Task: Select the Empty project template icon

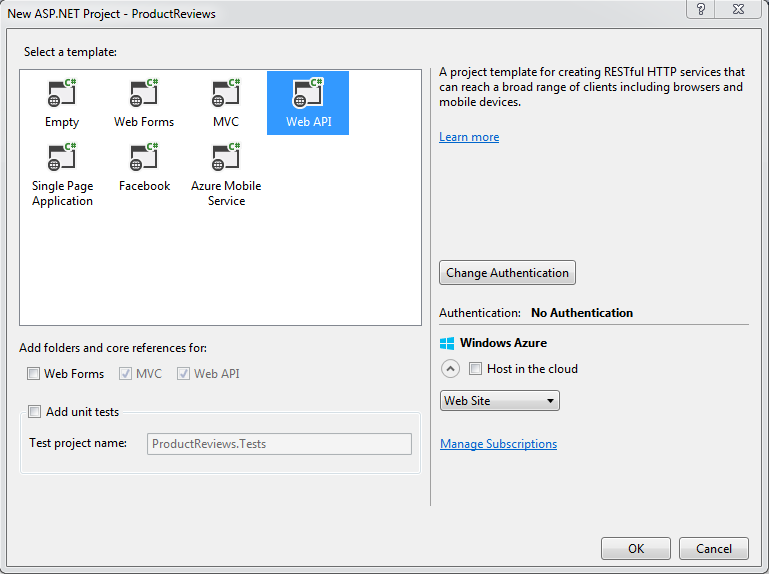Action: point(62,93)
